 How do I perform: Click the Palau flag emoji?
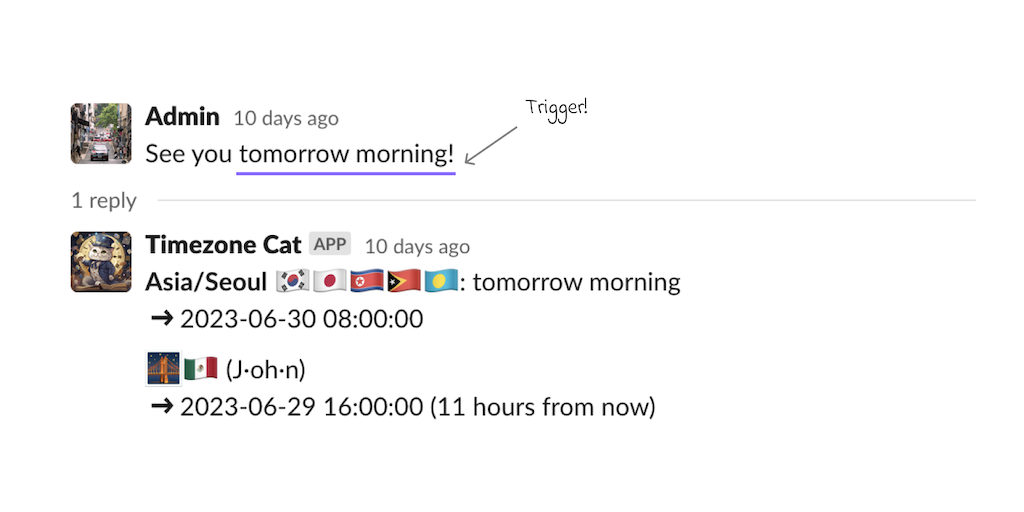pyautogui.click(x=440, y=283)
